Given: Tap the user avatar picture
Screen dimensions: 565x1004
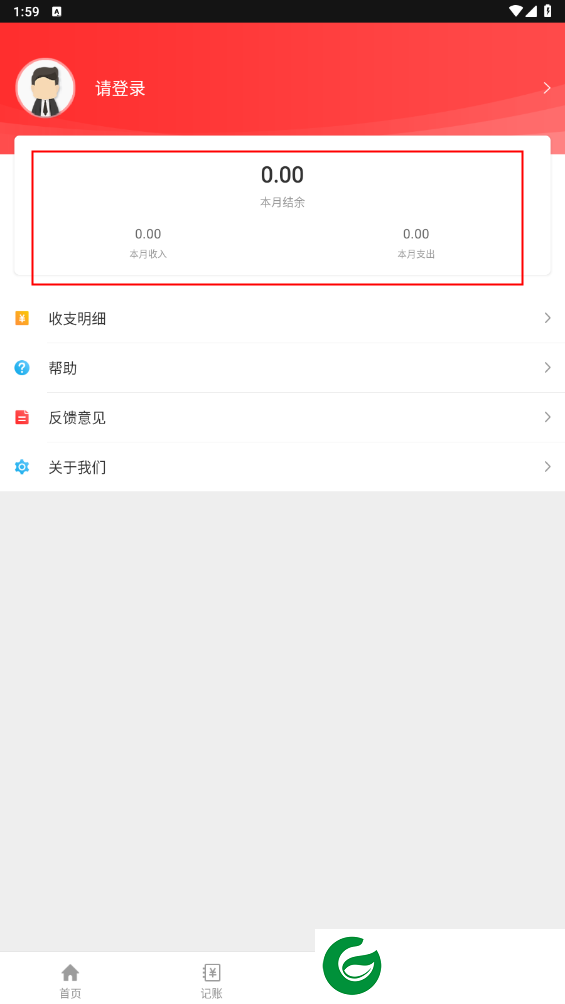Looking at the screenshot, I should tap(45, 88).
